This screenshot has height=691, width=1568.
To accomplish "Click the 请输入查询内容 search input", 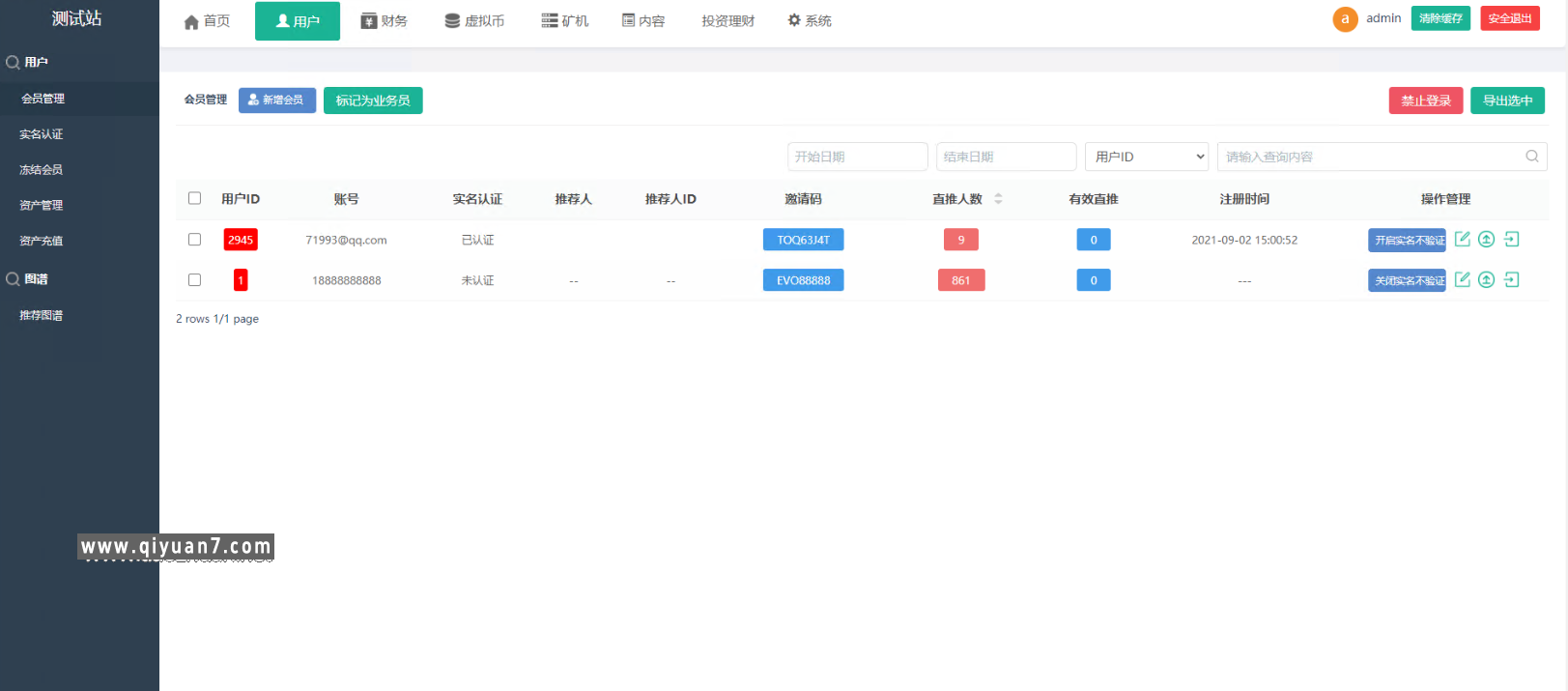I will [1370, 157].
